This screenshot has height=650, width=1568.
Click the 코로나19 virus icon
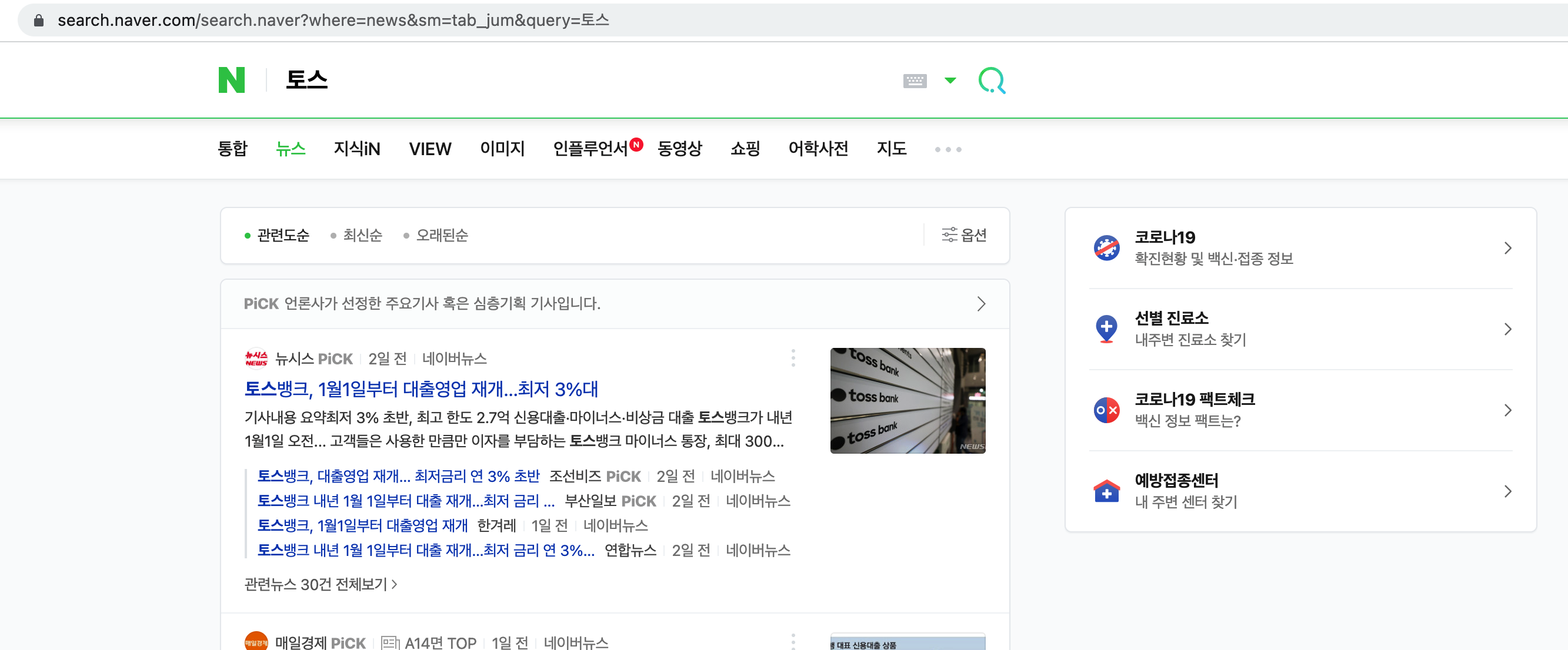click(1106, 248)
